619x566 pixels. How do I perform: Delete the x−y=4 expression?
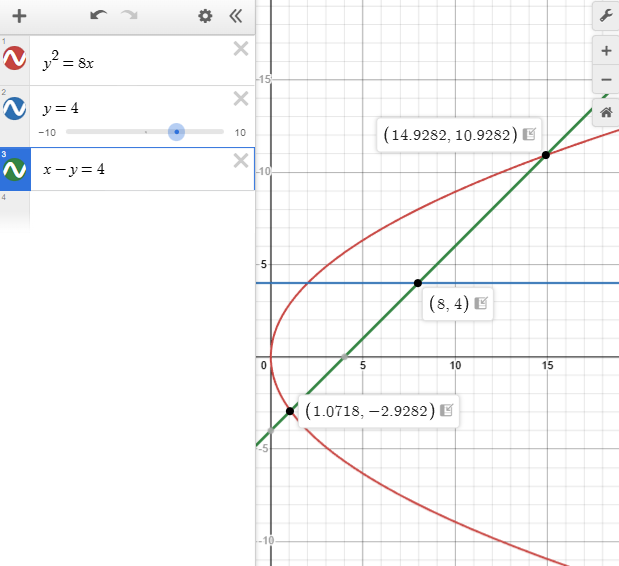click(240, 161)
